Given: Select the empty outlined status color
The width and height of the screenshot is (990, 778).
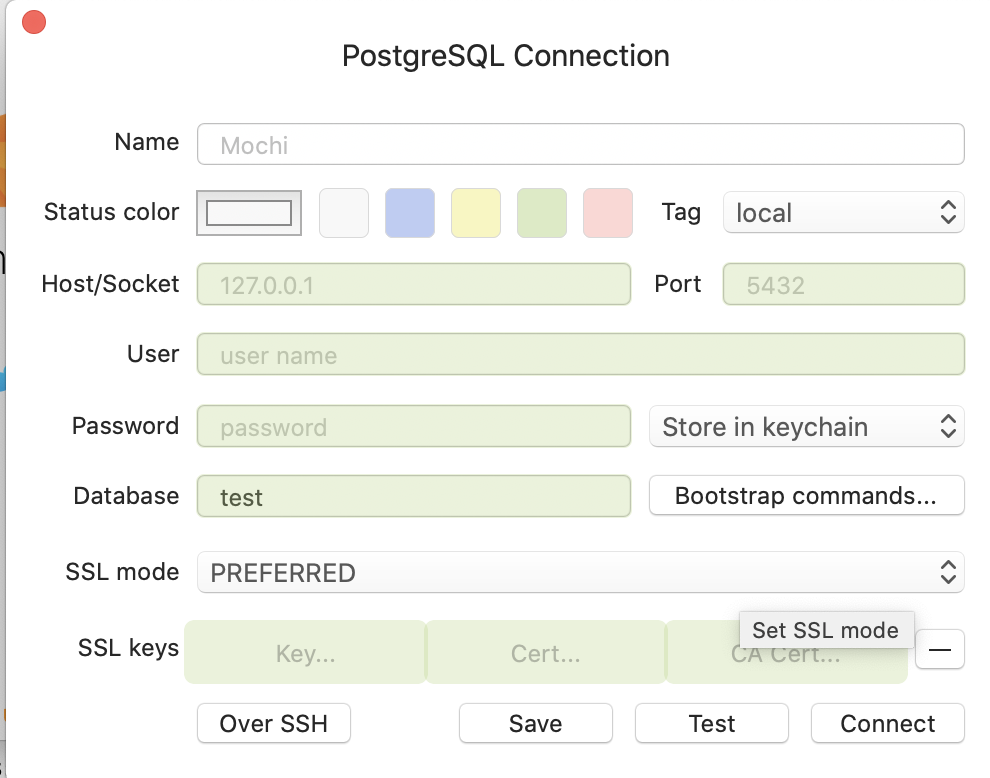Looking at the screenshot, I should [249, 213].
